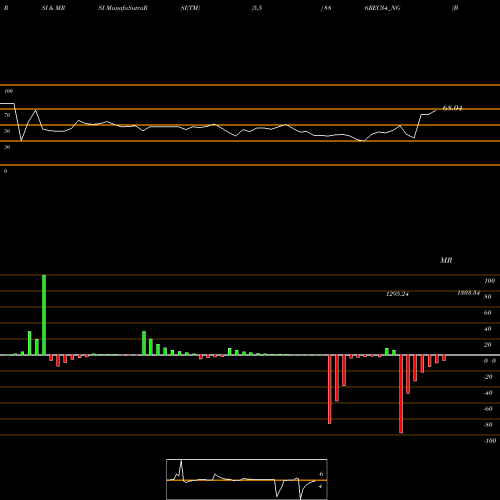Viewport: 500px width, 500px height.
Task: Click the 50 level label on RSI axis
Action: (x=7, y=131)
